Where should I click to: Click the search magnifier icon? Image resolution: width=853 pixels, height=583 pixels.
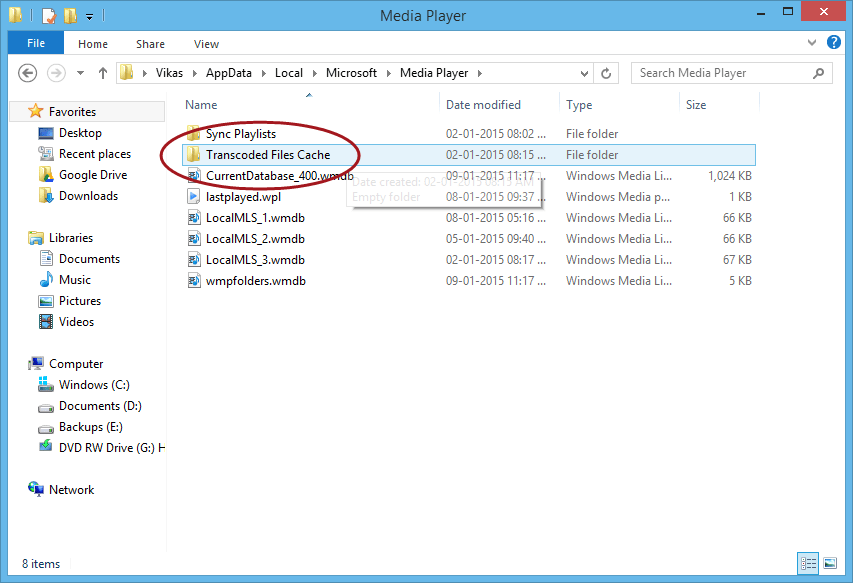click(818, 73)
